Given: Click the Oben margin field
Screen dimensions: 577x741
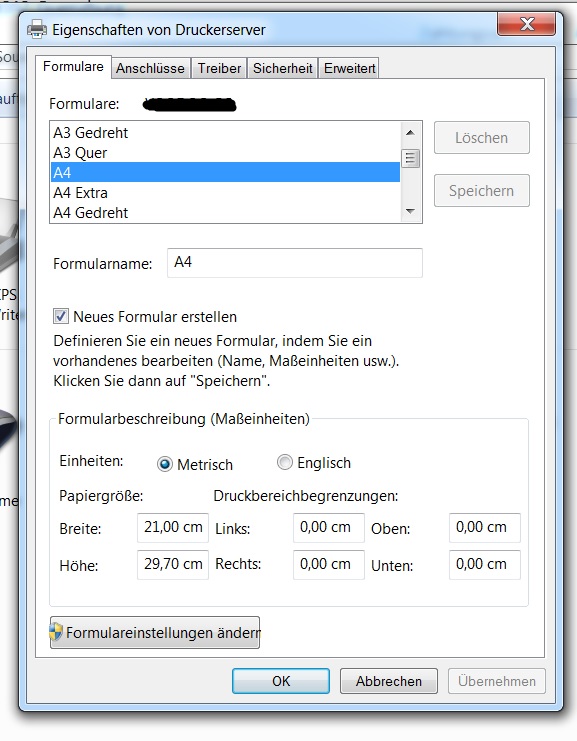Looking at the screenshot, I should coord(485,527).
